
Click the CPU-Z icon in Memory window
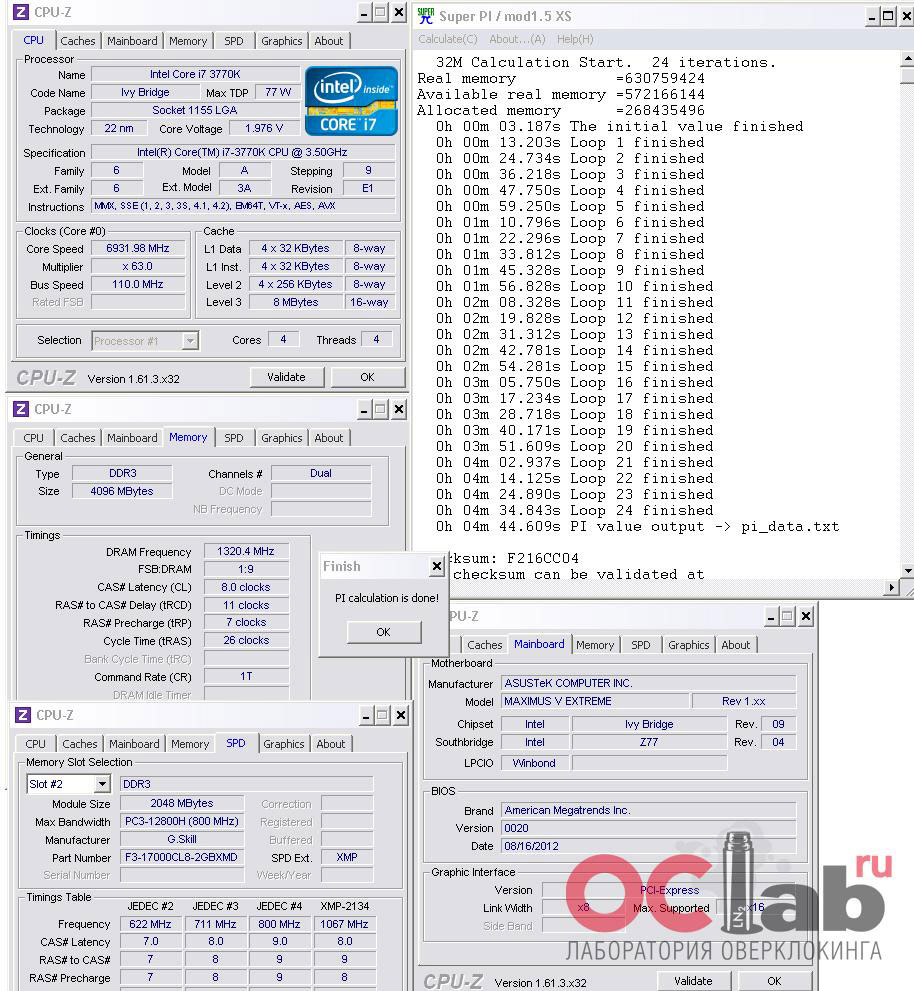click(x=21, y=409)
